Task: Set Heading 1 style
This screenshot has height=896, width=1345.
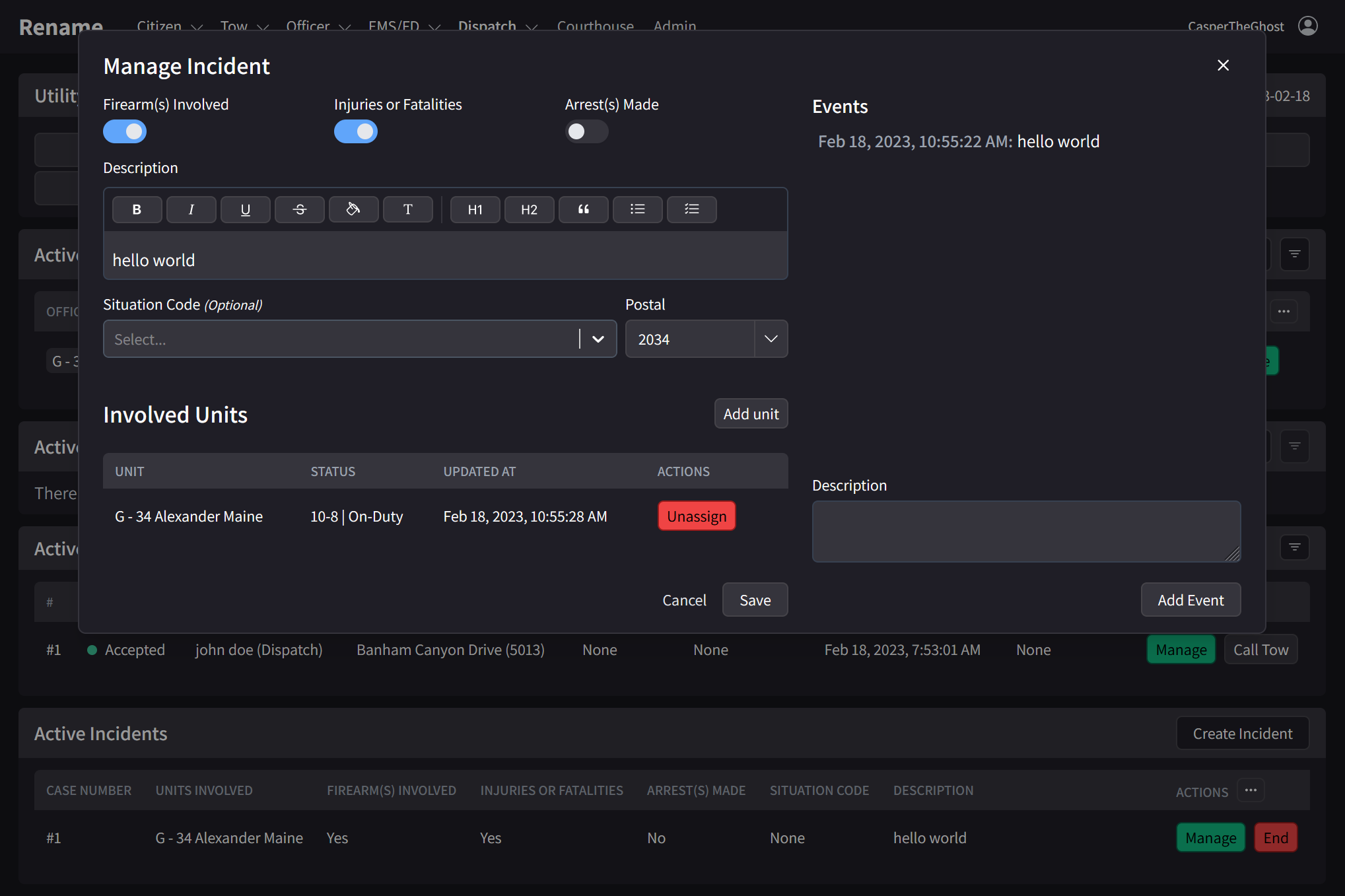Action: (x=475, y=209)
